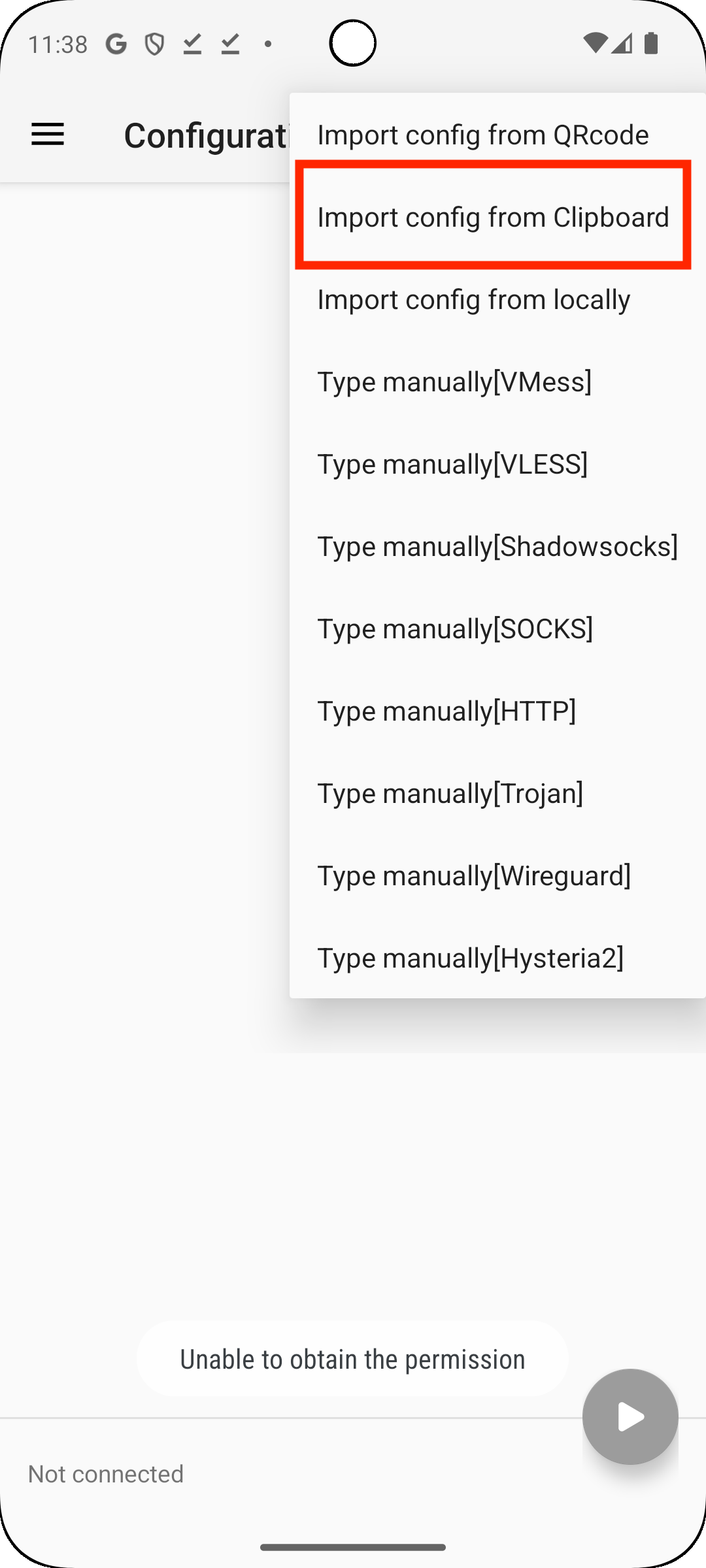Tap the Not connected status text
706x1568 pixels.
(x=106, y=1473)
